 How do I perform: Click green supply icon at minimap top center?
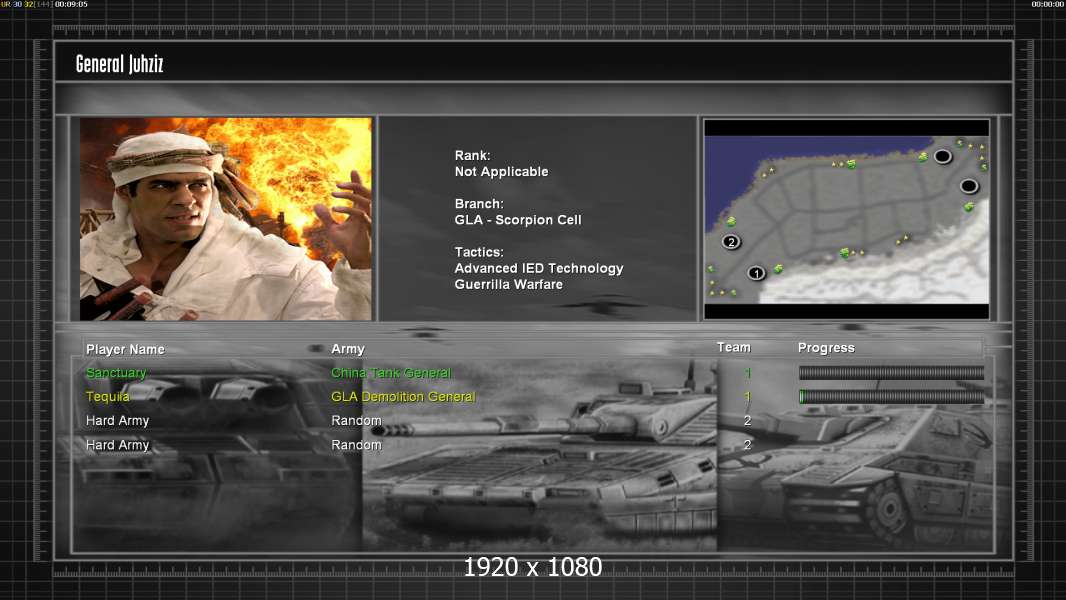tap(850, 164)
